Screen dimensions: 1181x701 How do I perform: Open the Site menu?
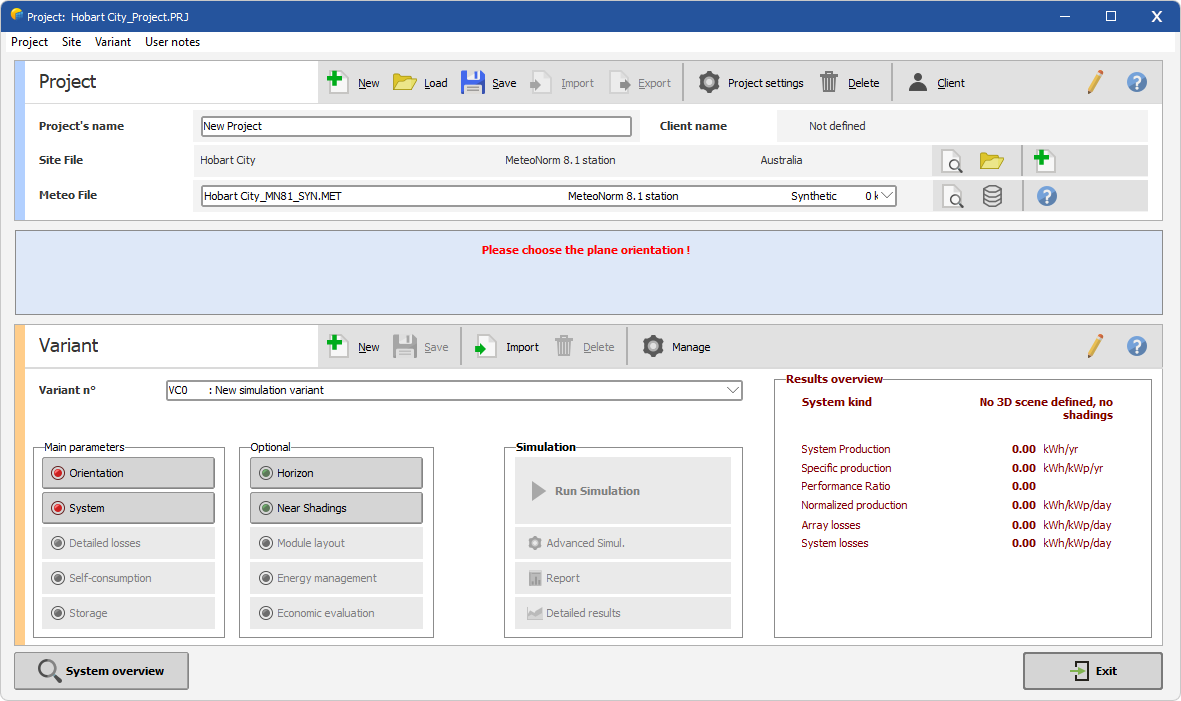[72, 42]
